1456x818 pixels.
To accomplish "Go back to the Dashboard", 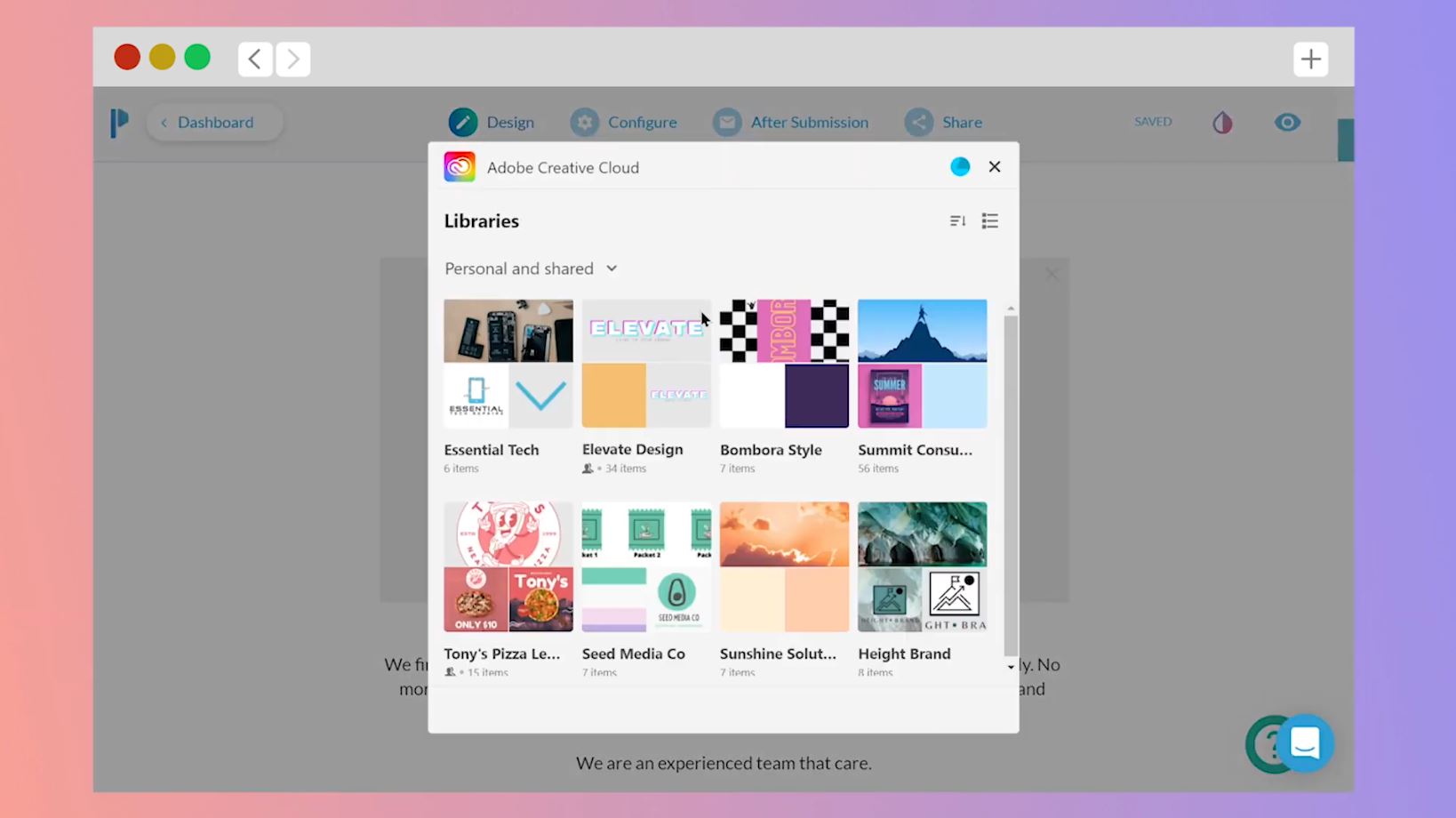I will pyautogui.click(x=215, y=123).
